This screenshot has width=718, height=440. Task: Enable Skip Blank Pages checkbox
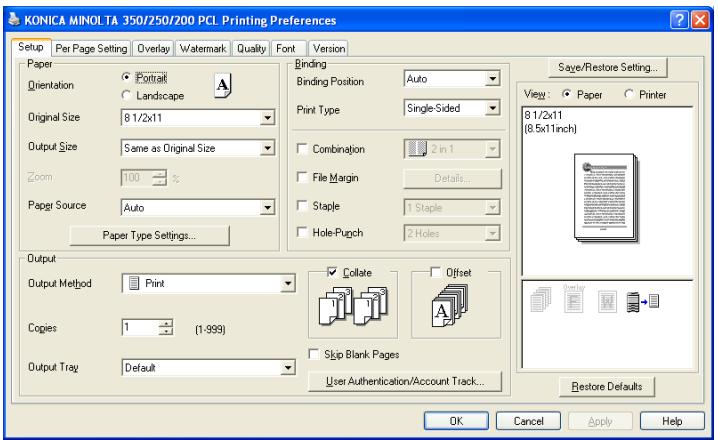click(314, 354)
